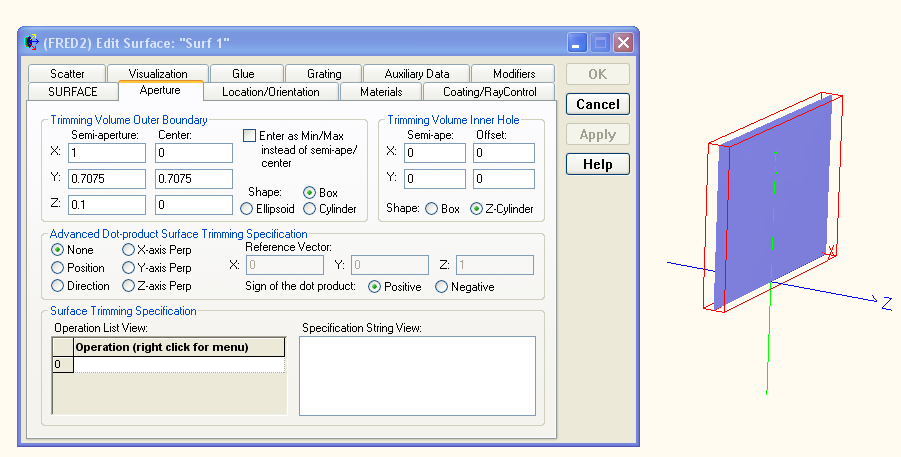Open the Location/Orientation tab
The image size is (901, 457).
(x=270, y=92)
